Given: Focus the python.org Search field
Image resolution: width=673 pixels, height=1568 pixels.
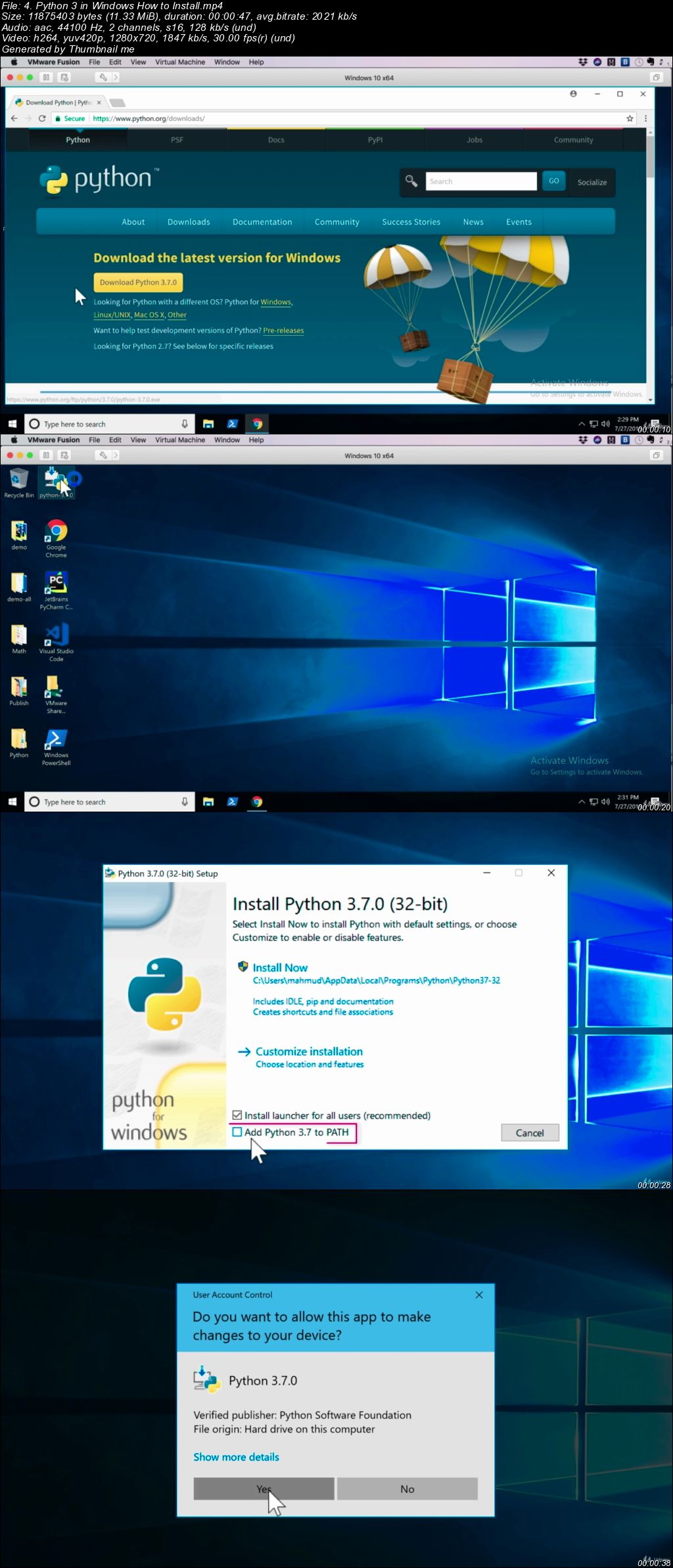Looking at the screenshot, I should pyautogui.click(x=481, y=181).
